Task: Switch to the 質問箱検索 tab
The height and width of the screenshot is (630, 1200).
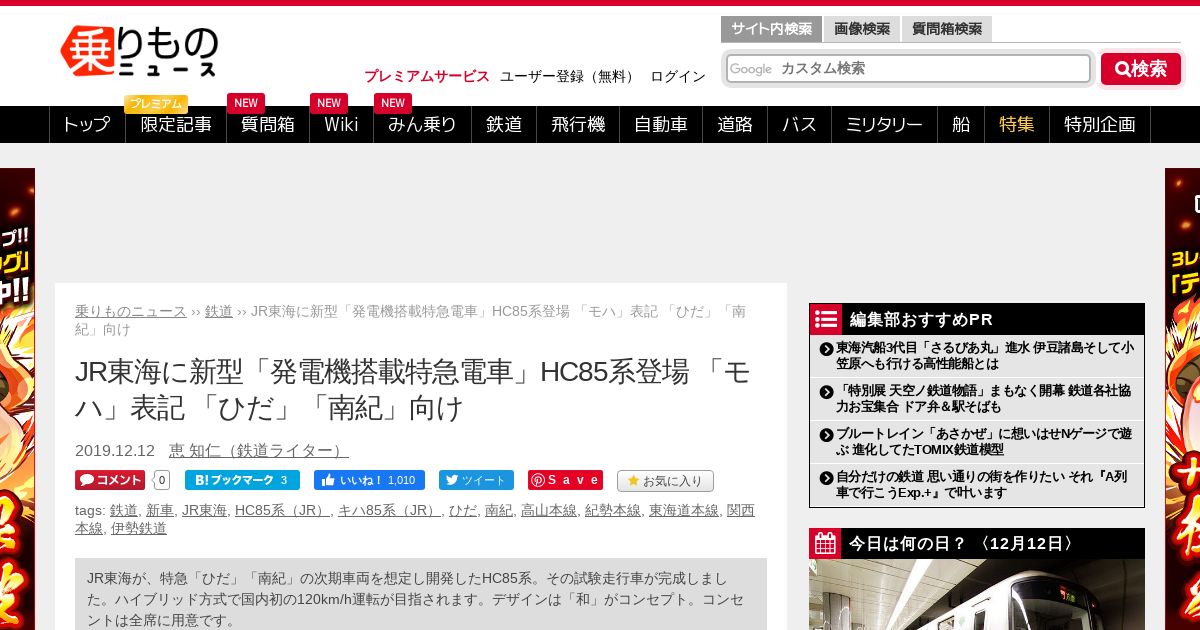Action: click(947, 29)
